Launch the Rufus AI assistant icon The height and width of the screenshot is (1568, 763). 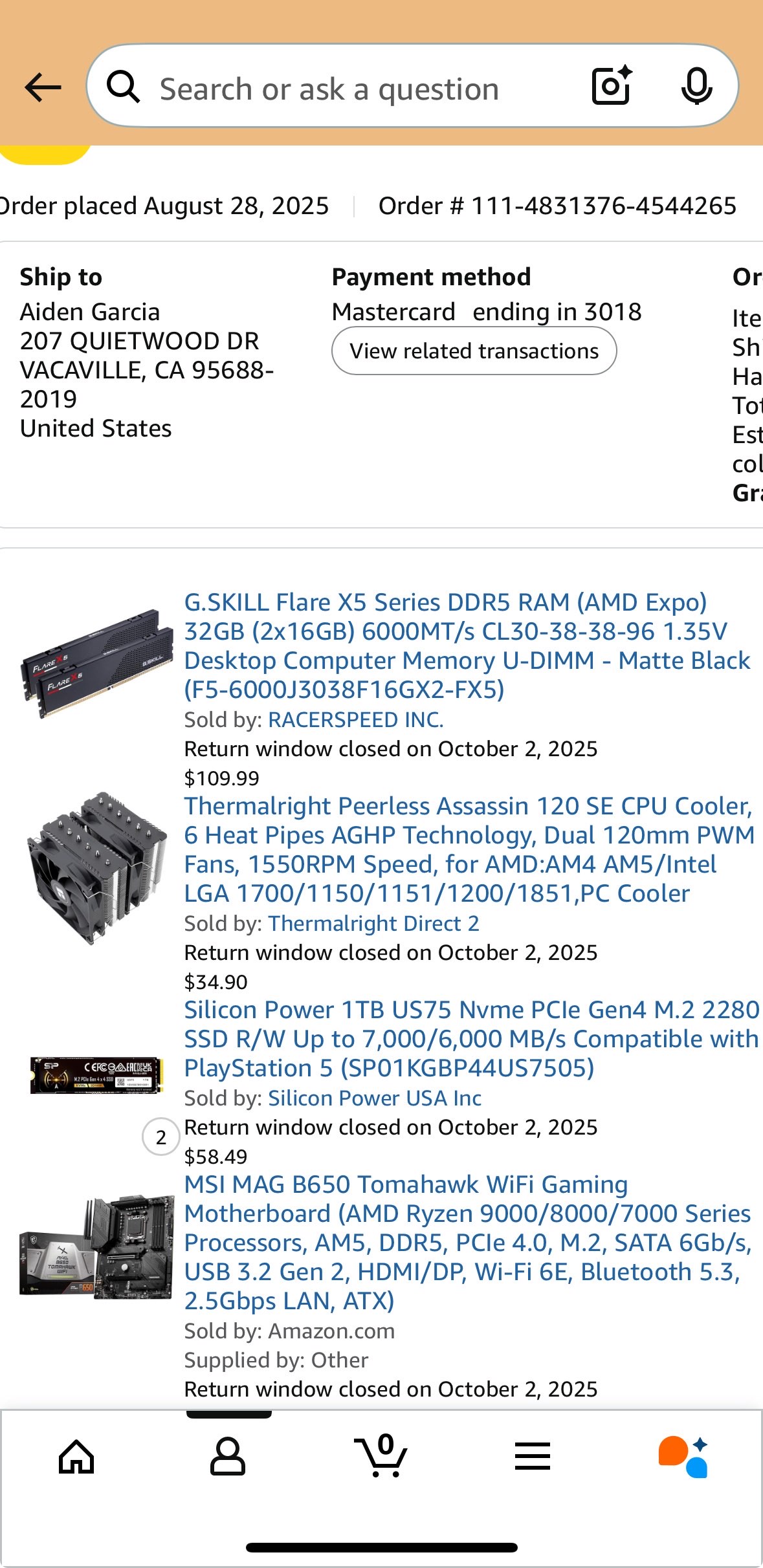[683, 1457]
